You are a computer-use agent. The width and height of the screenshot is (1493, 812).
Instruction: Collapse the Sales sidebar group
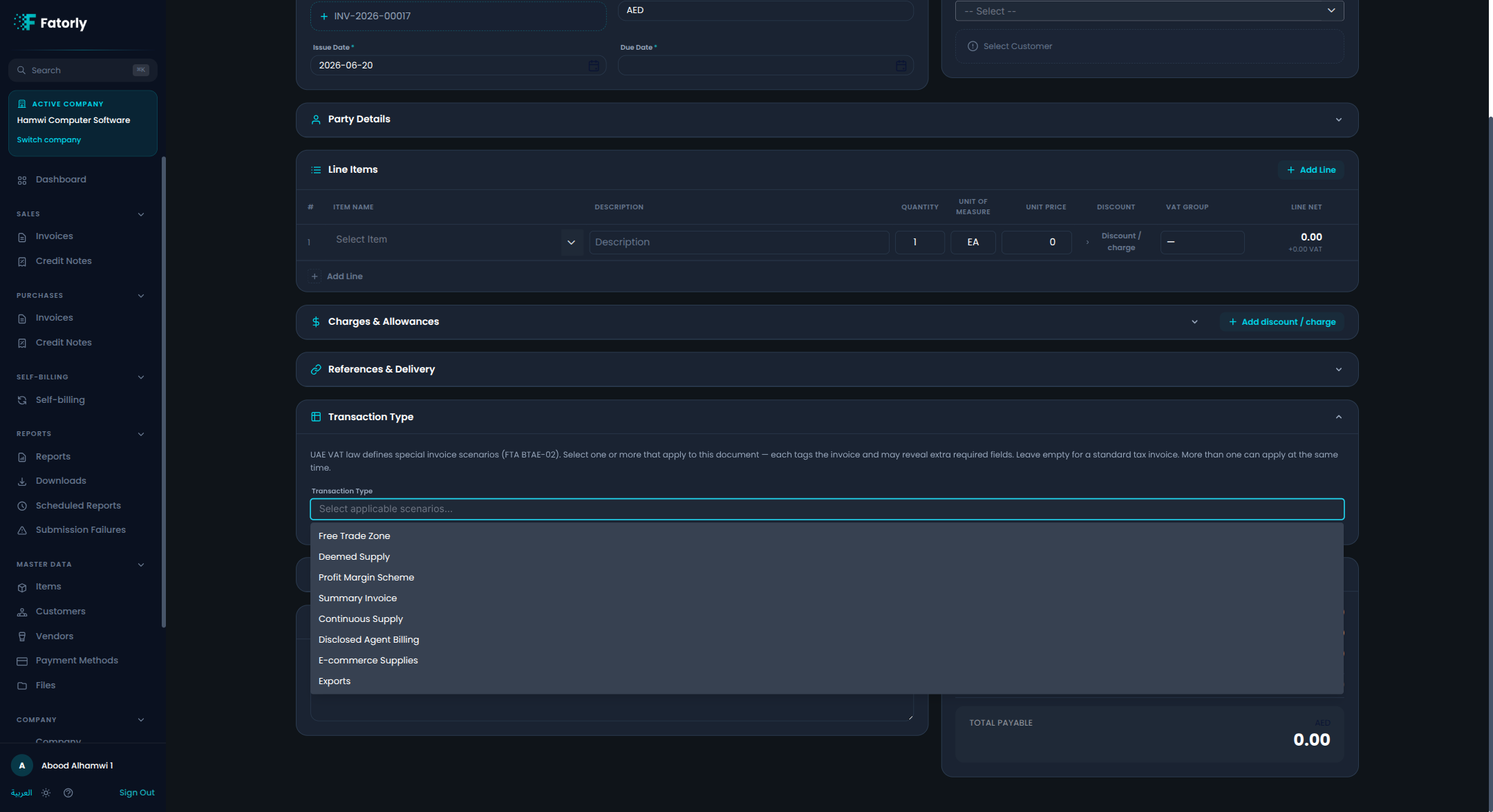141,214
